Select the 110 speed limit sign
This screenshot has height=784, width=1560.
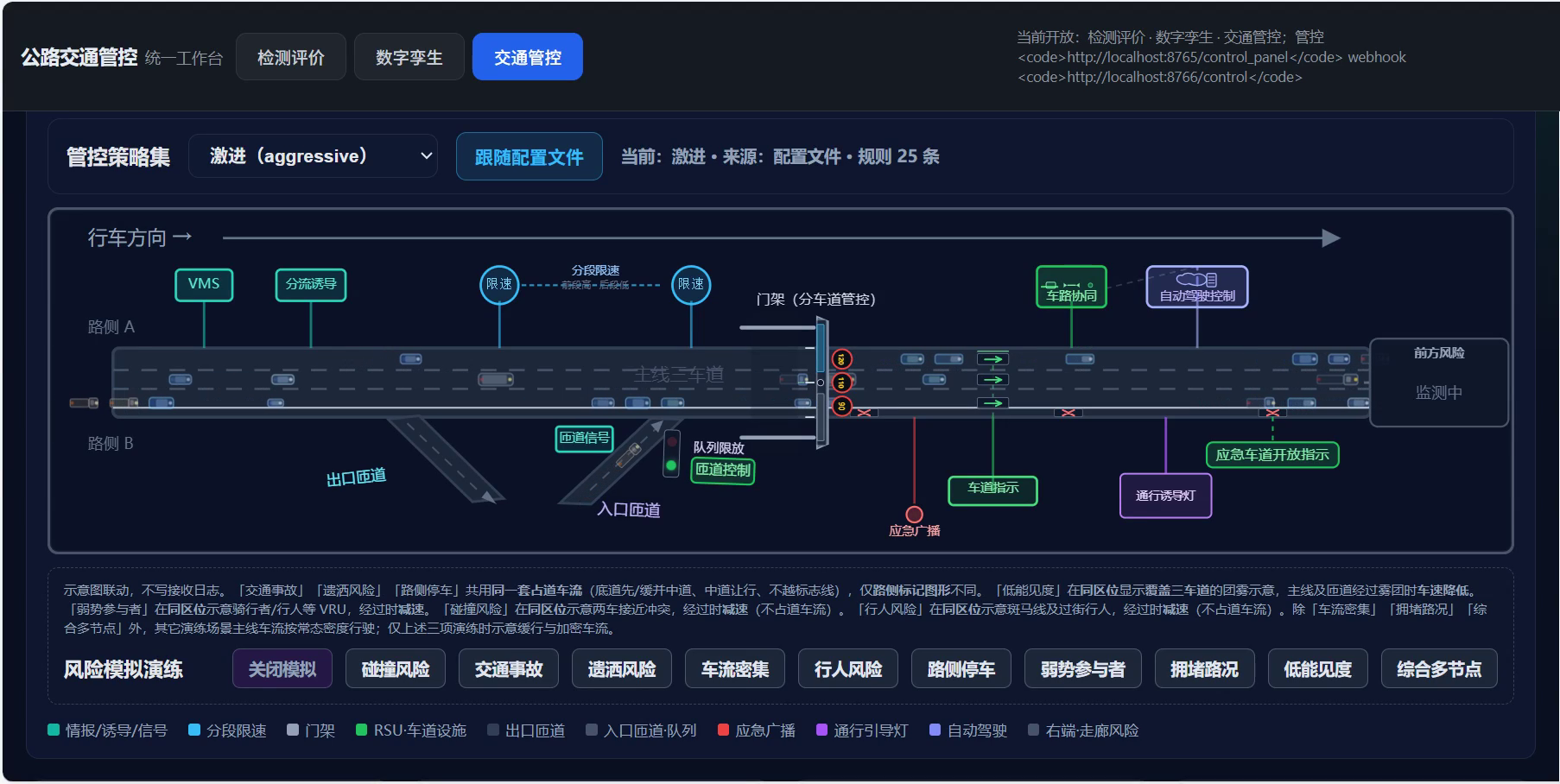[841, 383]
